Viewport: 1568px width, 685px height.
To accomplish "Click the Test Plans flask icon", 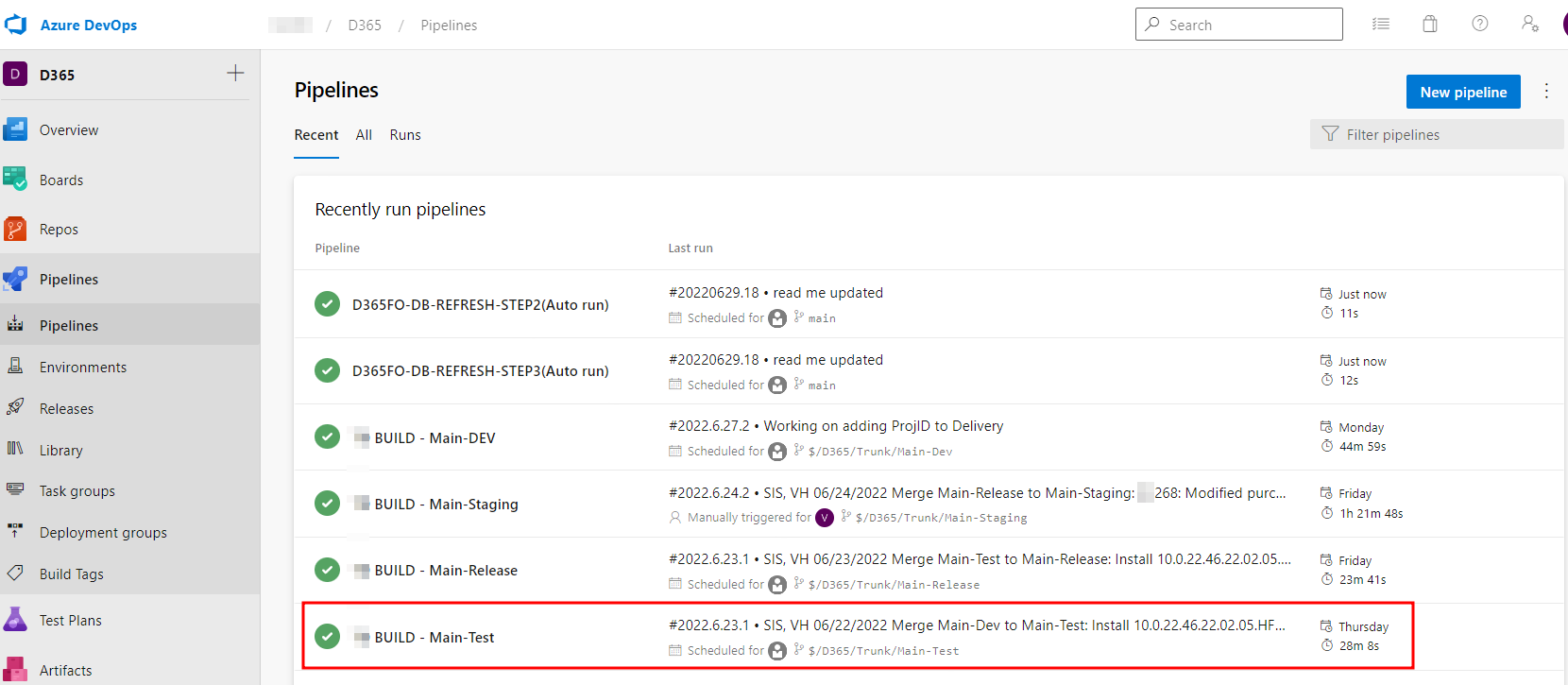I will 15,620.
